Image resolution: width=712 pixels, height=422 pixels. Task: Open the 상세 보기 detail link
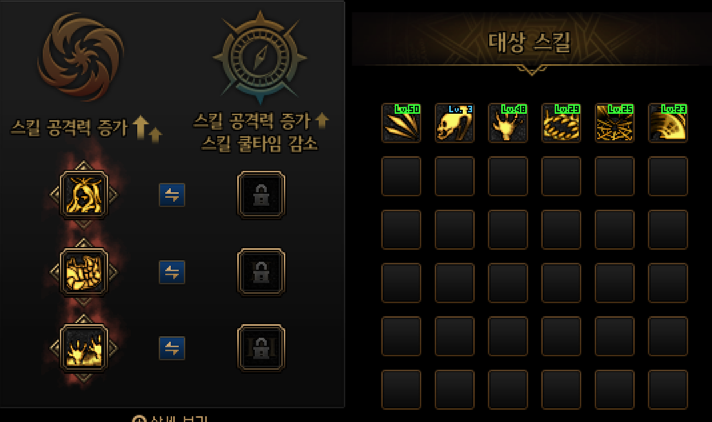(170, 418)
